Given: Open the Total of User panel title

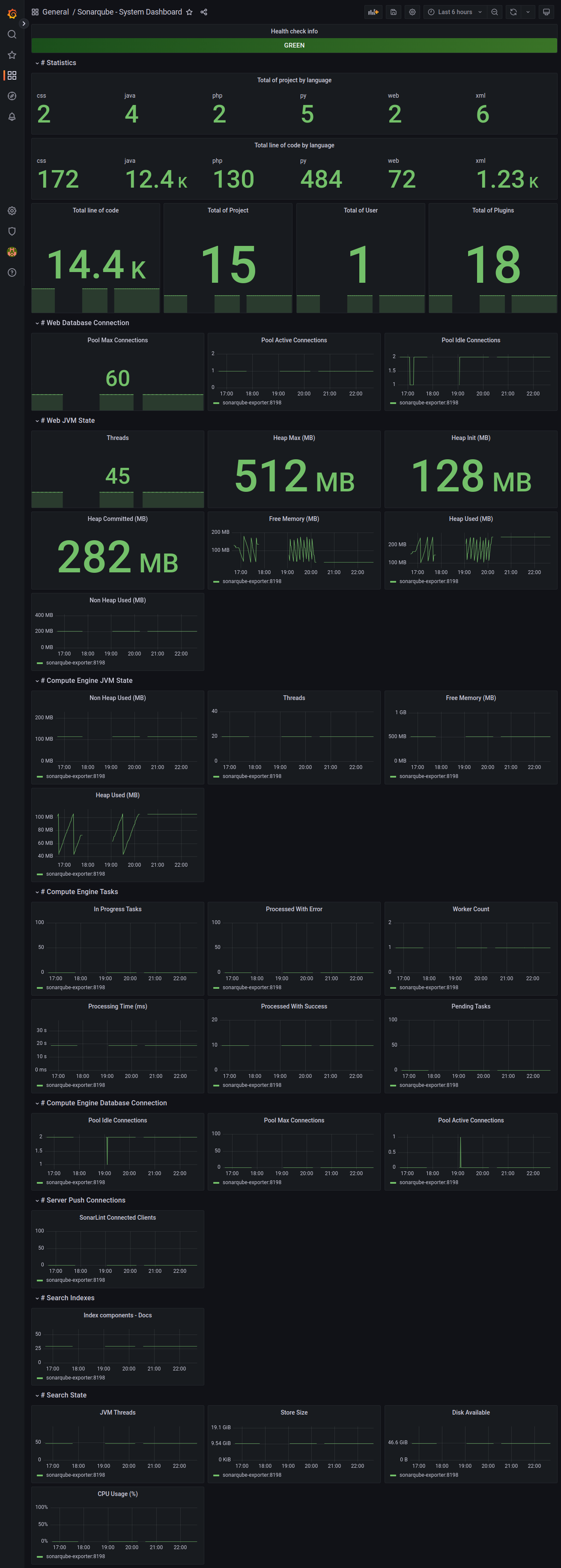Looking at the screenshot, I should 361,211.
